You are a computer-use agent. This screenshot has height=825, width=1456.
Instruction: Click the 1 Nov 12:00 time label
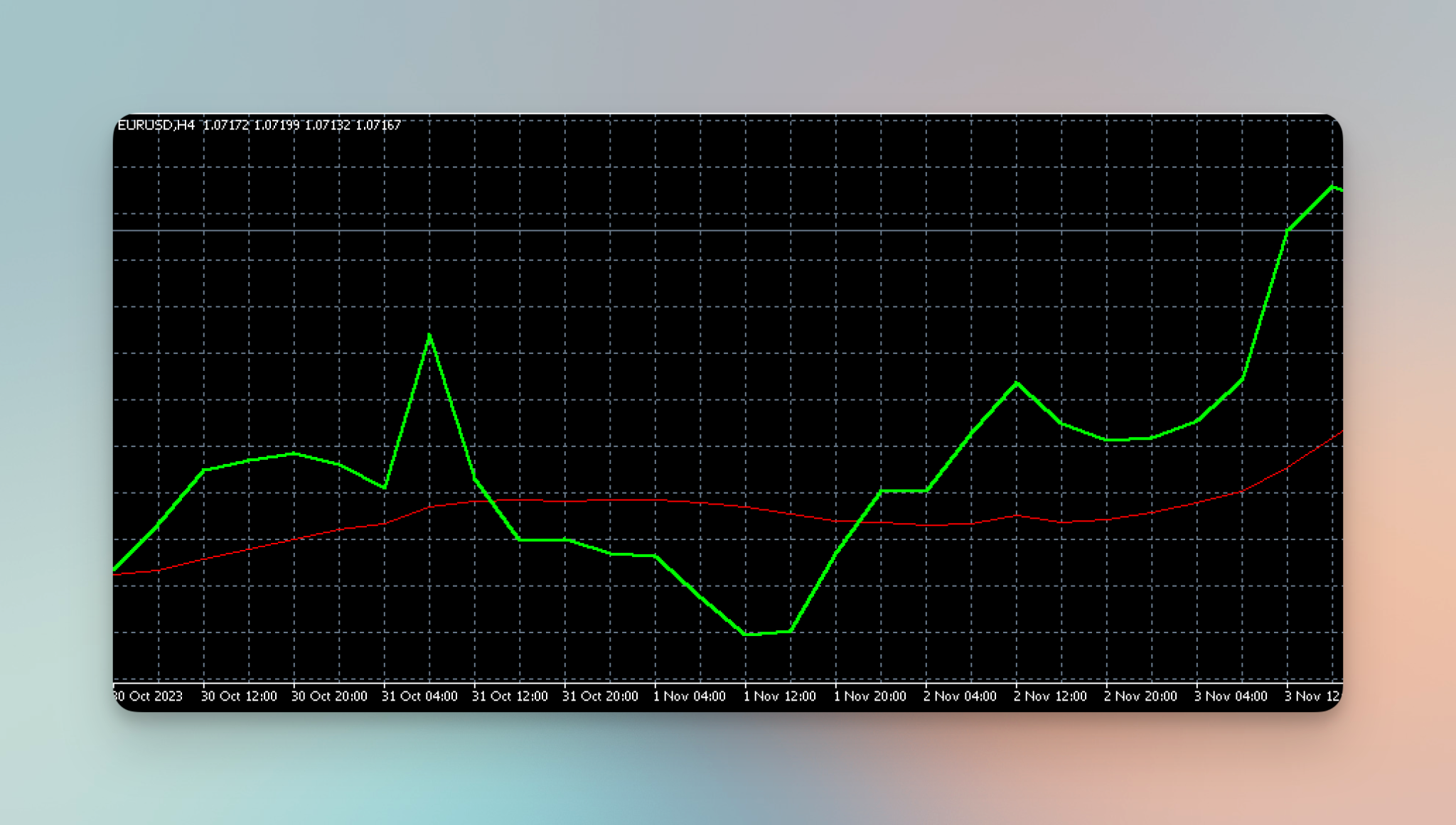click(x=780, y=696)
